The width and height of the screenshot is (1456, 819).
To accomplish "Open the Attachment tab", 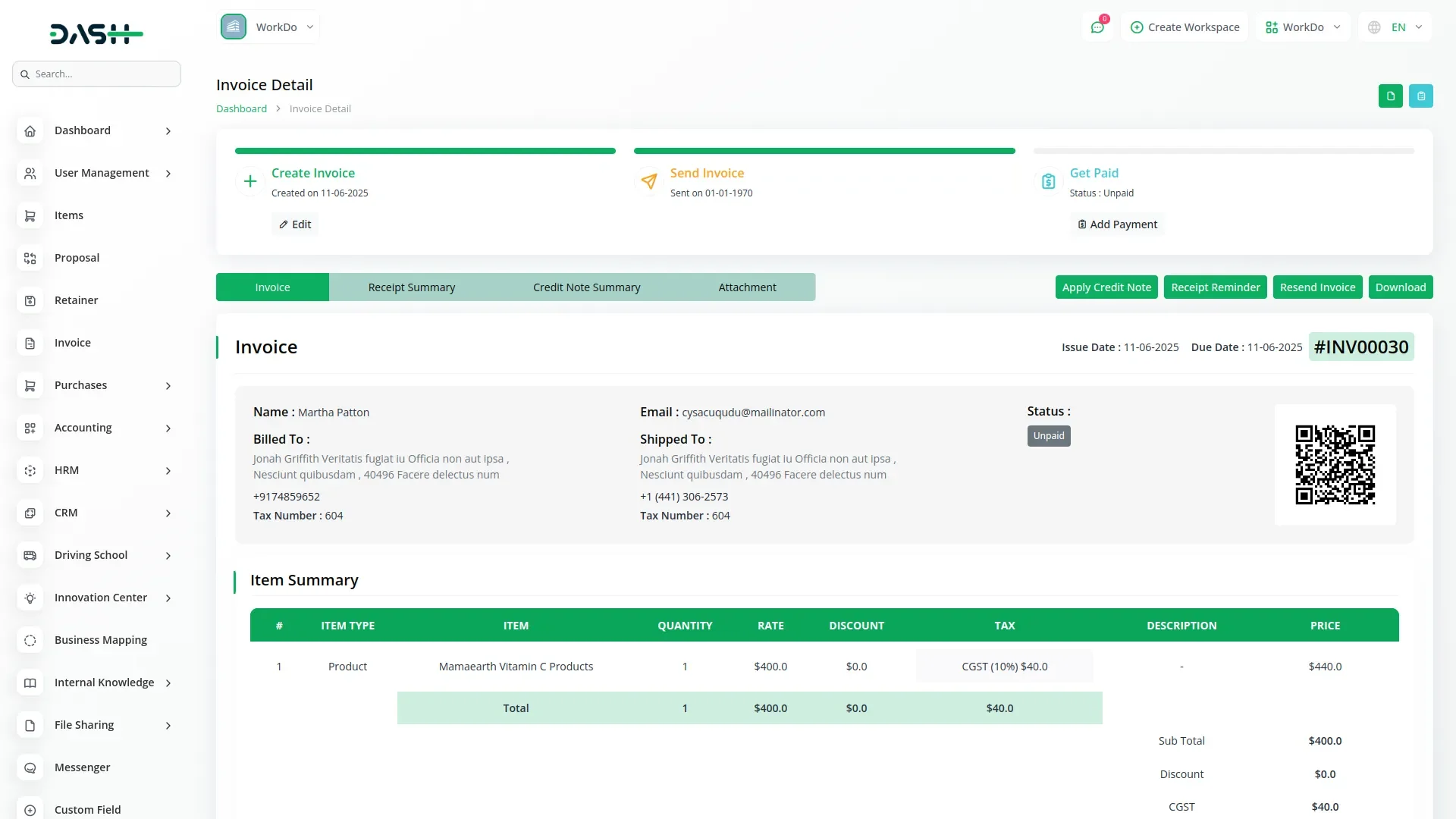I will pyautogui.click(x=747, y=287).
